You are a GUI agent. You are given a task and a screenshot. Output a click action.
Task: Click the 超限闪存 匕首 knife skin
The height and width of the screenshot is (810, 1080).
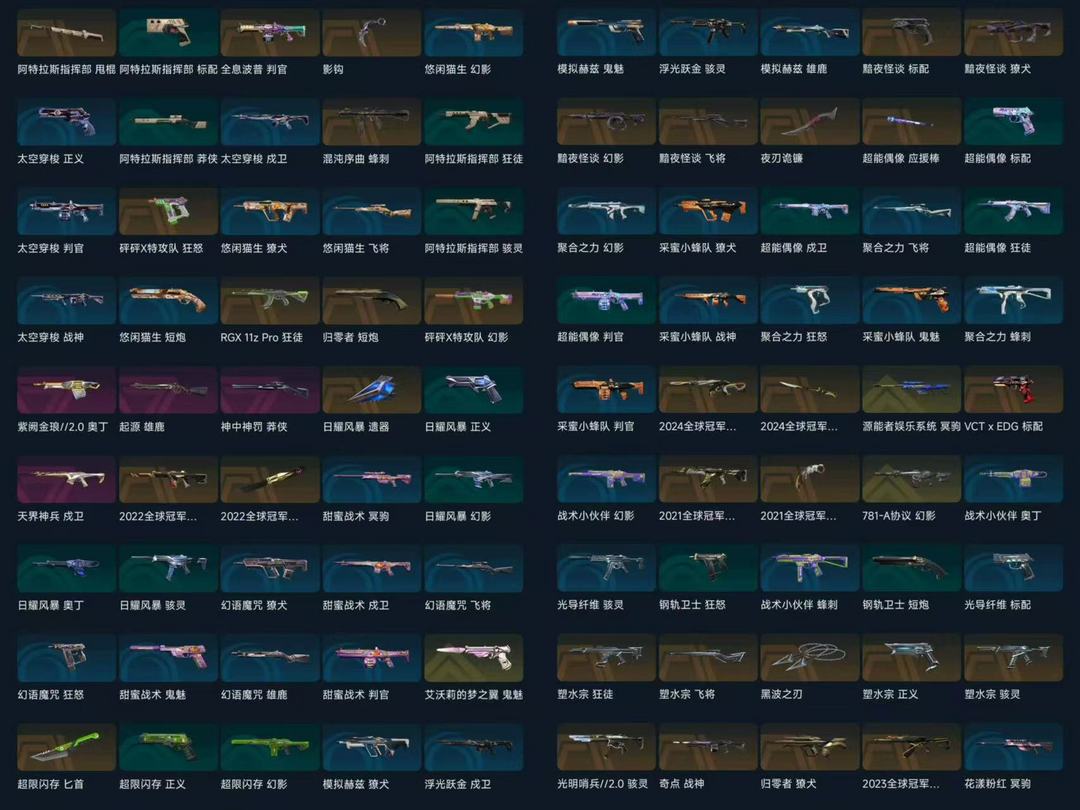point(66,748)
